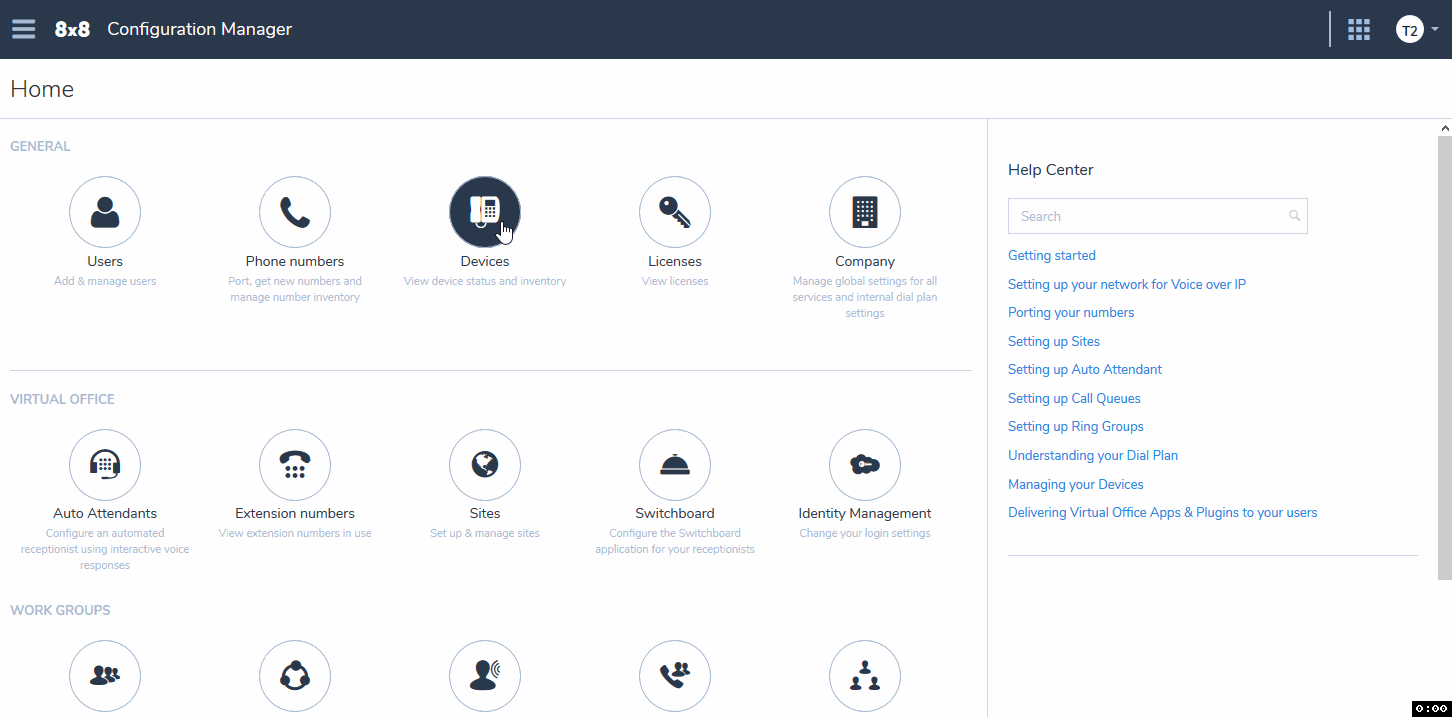Image resolution: width=1452 pixels, height=717 pixels.
Task: Click the Identity Management label text
Action: coord(865,514)
